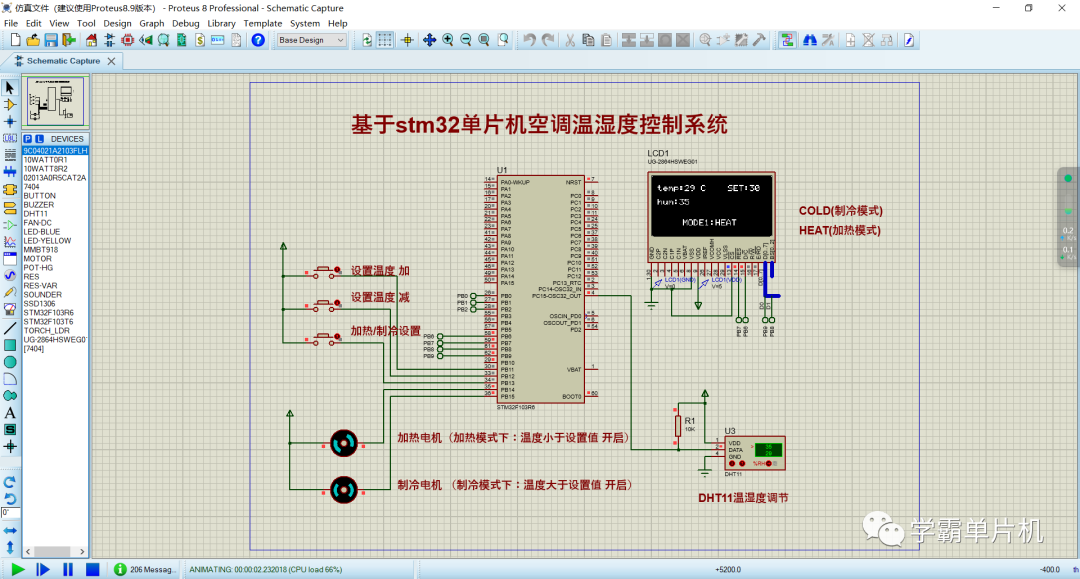Select the Generator Mode sine icon

tap(10, 275)
